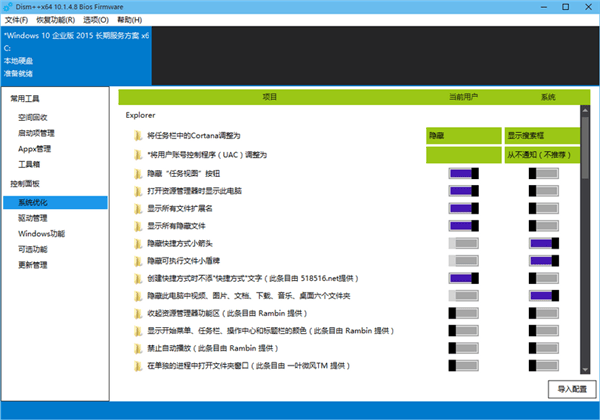Open the current-user Cortana dropdown showing 隐藏

(x=463, y=136)
